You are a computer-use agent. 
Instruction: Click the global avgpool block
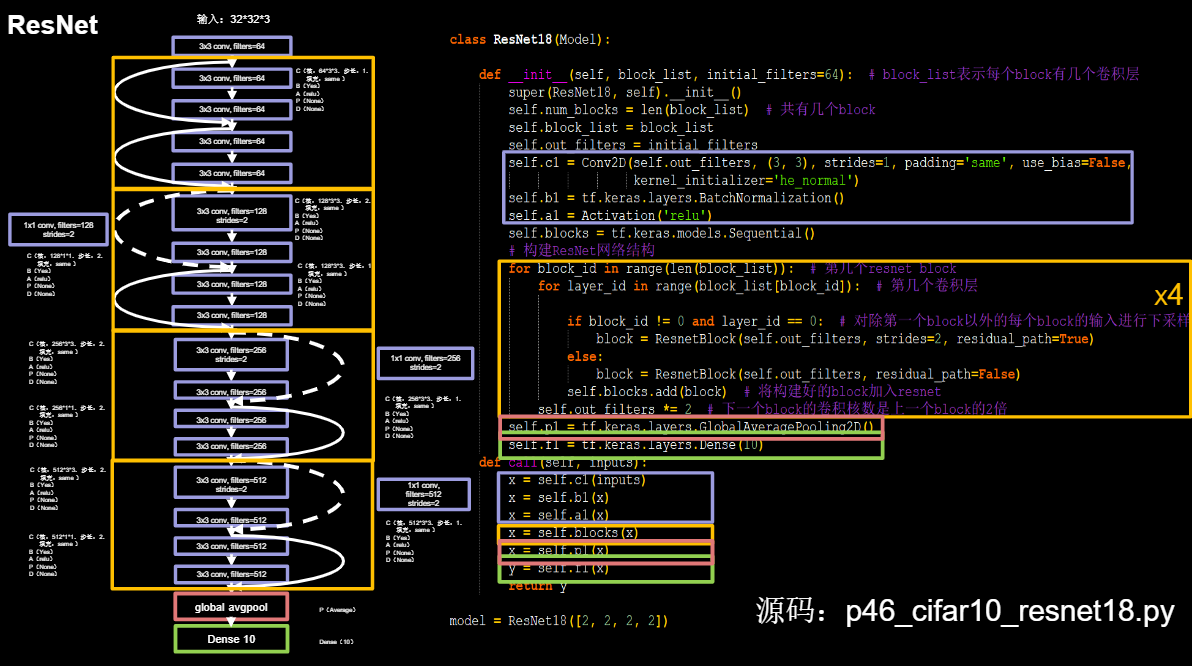230,606
